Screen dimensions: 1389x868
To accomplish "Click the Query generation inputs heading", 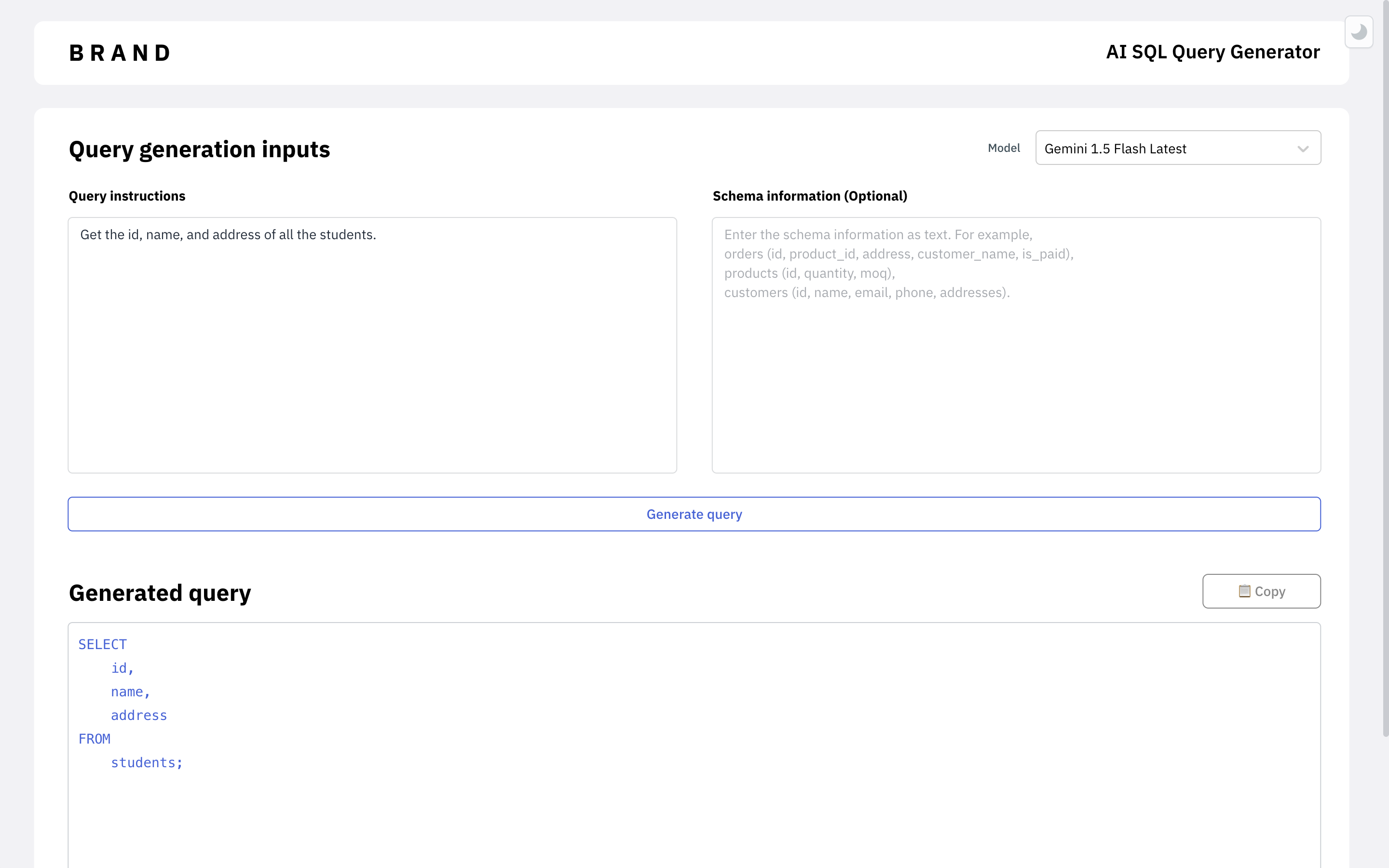I will pyautogui.click(x=199, y=149).
